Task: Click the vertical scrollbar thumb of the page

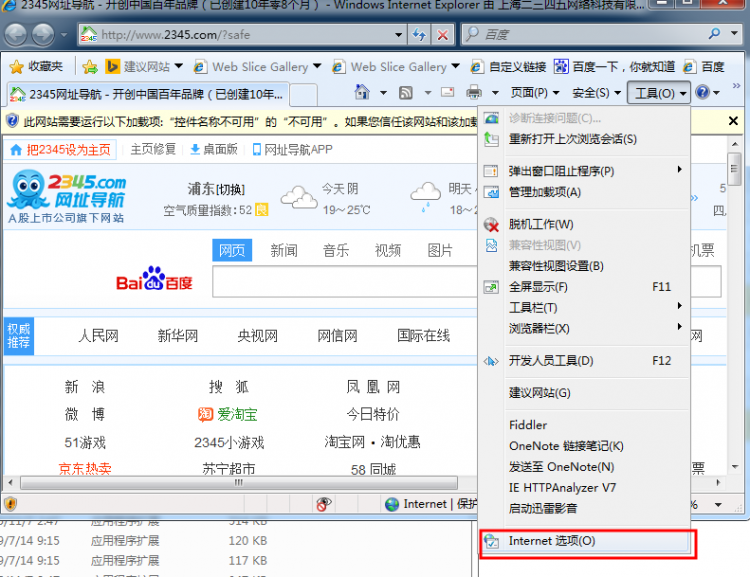Action: [734, 169]
